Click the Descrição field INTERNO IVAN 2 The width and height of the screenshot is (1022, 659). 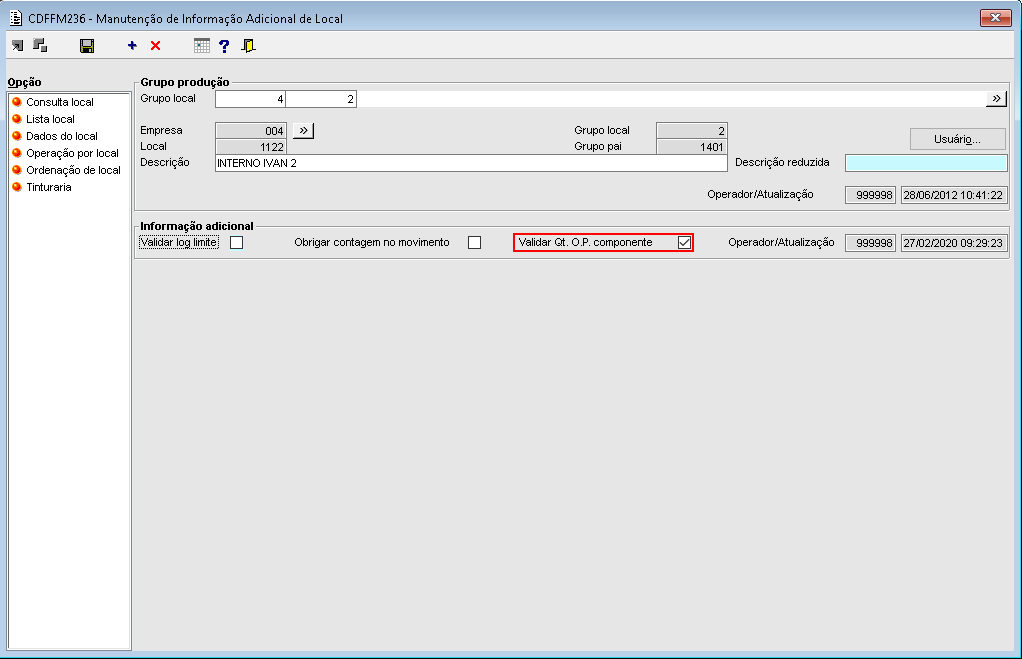click(471, 163)
